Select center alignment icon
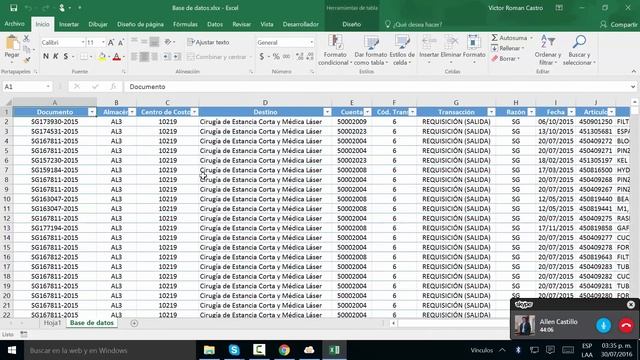The image size is (640, 360). (144, 57)
